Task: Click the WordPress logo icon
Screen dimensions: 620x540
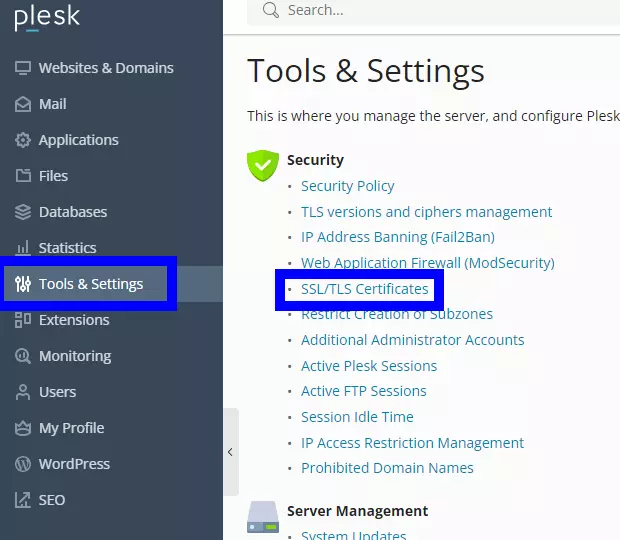Action: (x=23, y=464)
